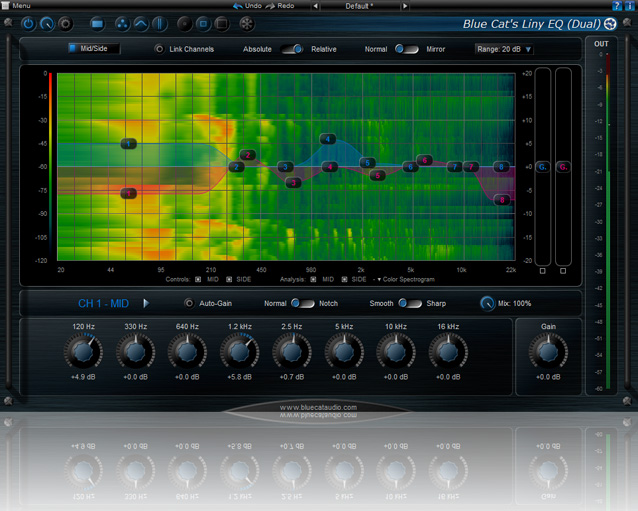Click the CH 1 - MID channel label
638x511 pixels.
point(103,304)
